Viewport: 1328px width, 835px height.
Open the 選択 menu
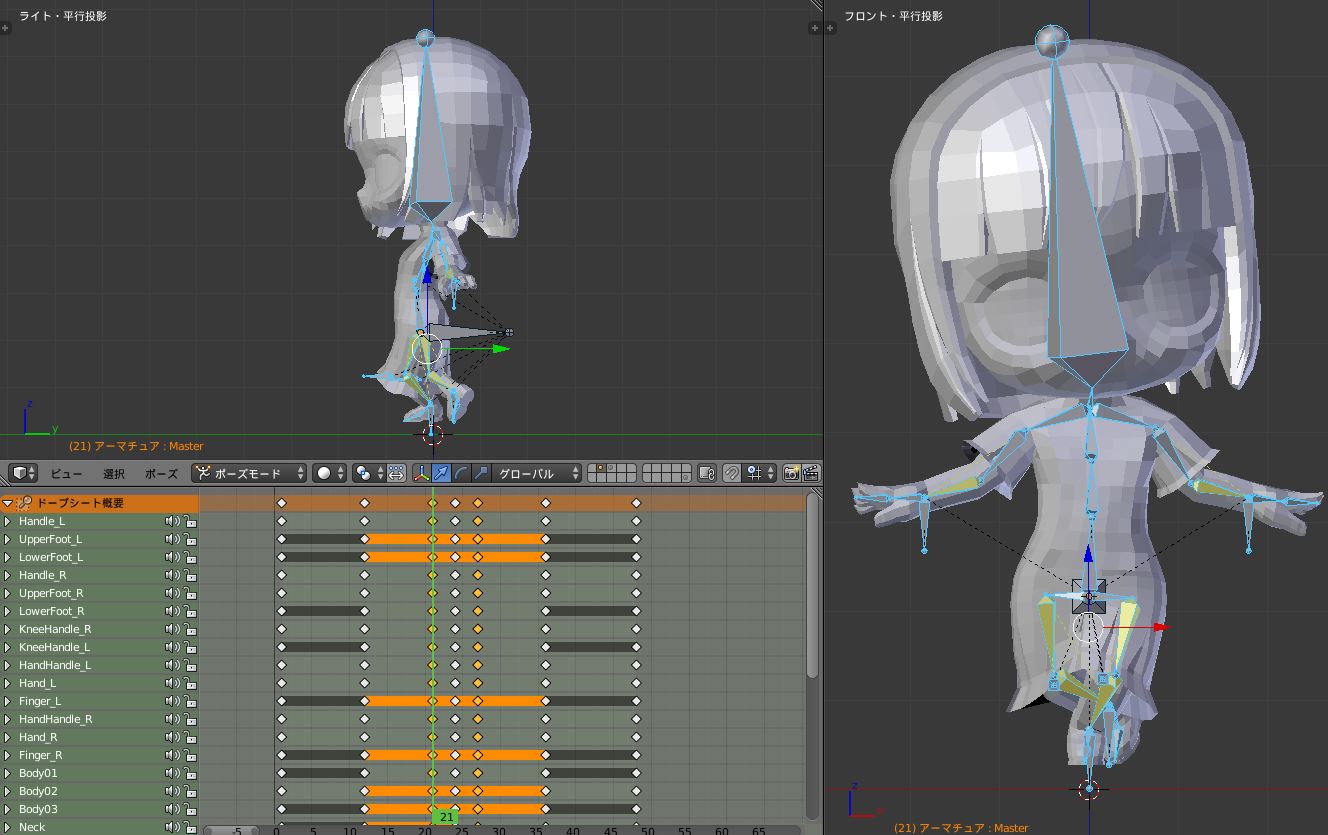114,473
